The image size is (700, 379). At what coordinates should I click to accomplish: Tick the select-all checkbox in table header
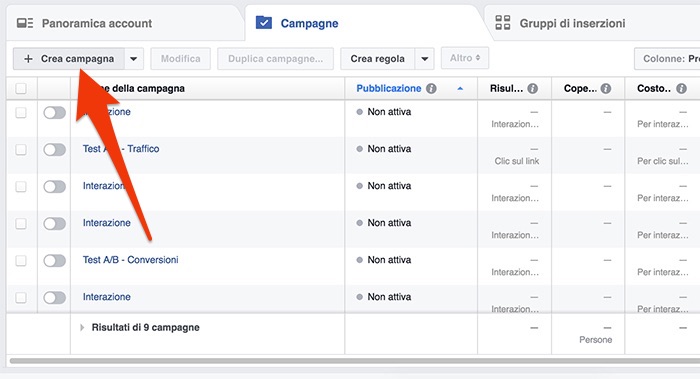coord(21,88)
